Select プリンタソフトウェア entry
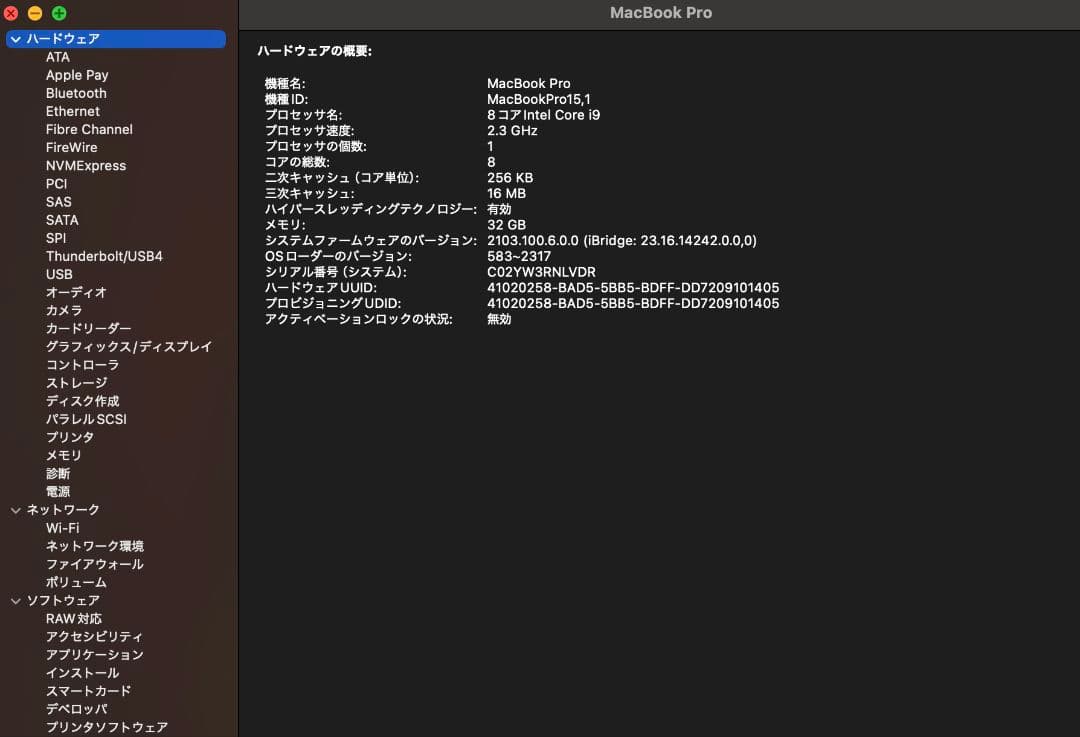Image resolution: width=1080 pixels, height=737 pixels. click(107, 727)
